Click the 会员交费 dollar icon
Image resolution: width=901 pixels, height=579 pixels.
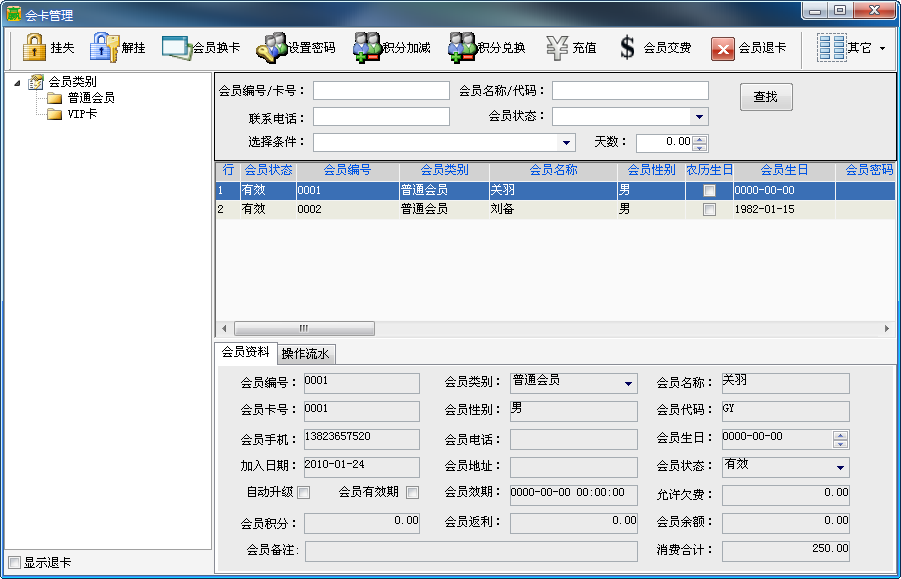tap(627, 47)
